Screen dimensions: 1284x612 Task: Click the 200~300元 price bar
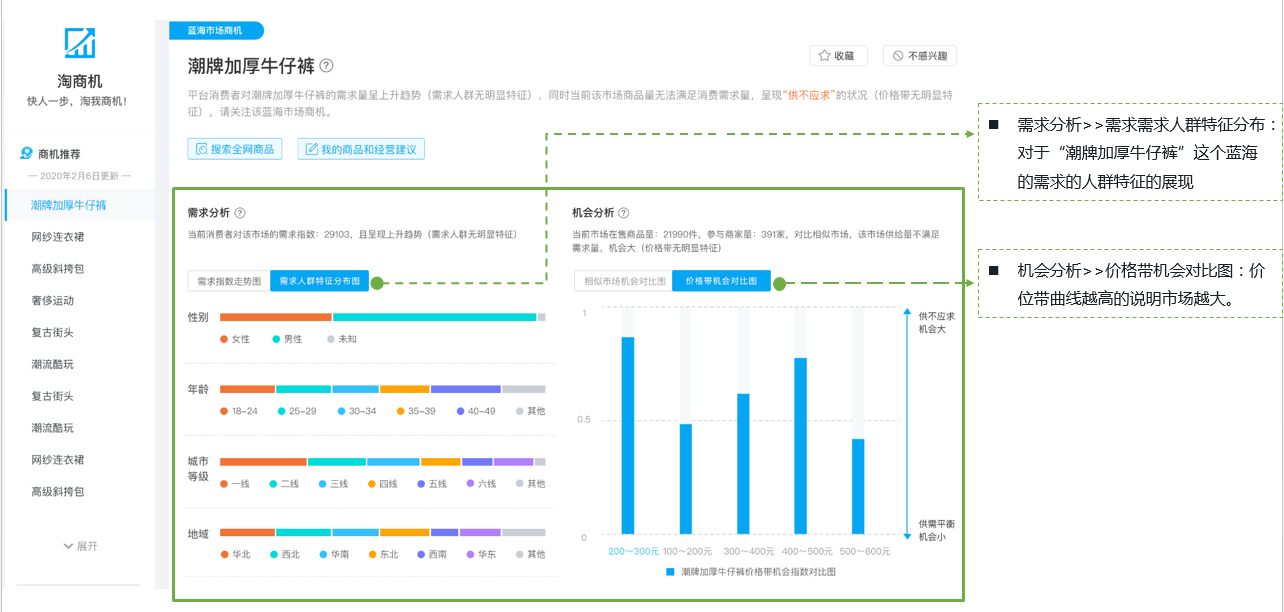(x=628, y=435)
